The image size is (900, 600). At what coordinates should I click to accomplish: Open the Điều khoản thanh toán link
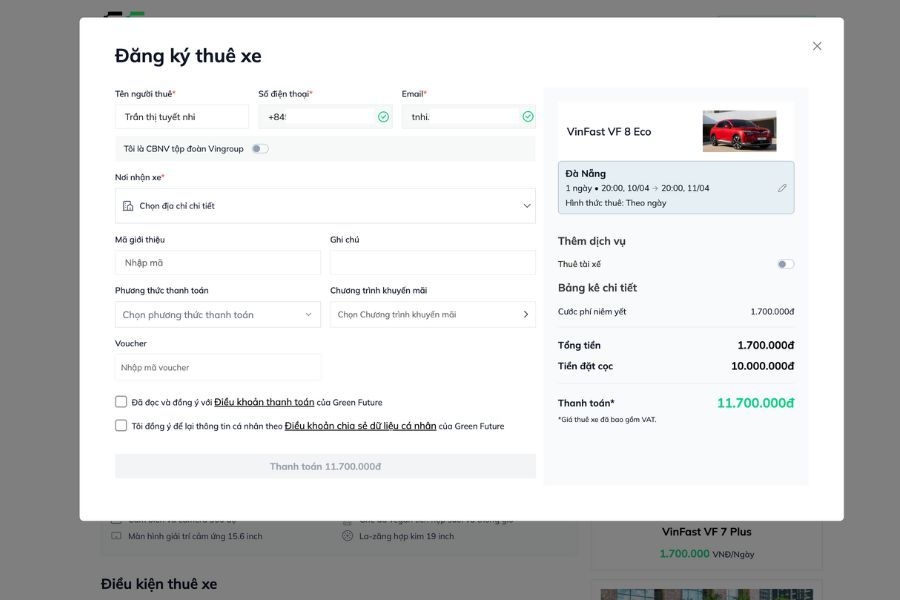[264, 402]
